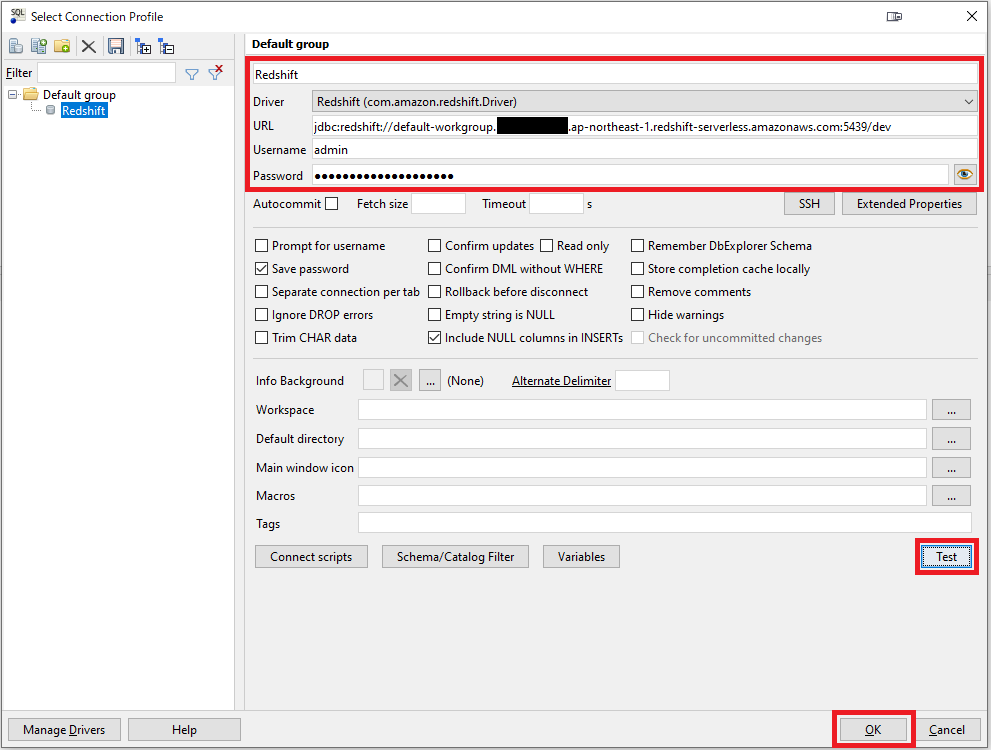Confirm with the OK button
Viewport: 991px width, 750px height.
(x=873, y=730)
